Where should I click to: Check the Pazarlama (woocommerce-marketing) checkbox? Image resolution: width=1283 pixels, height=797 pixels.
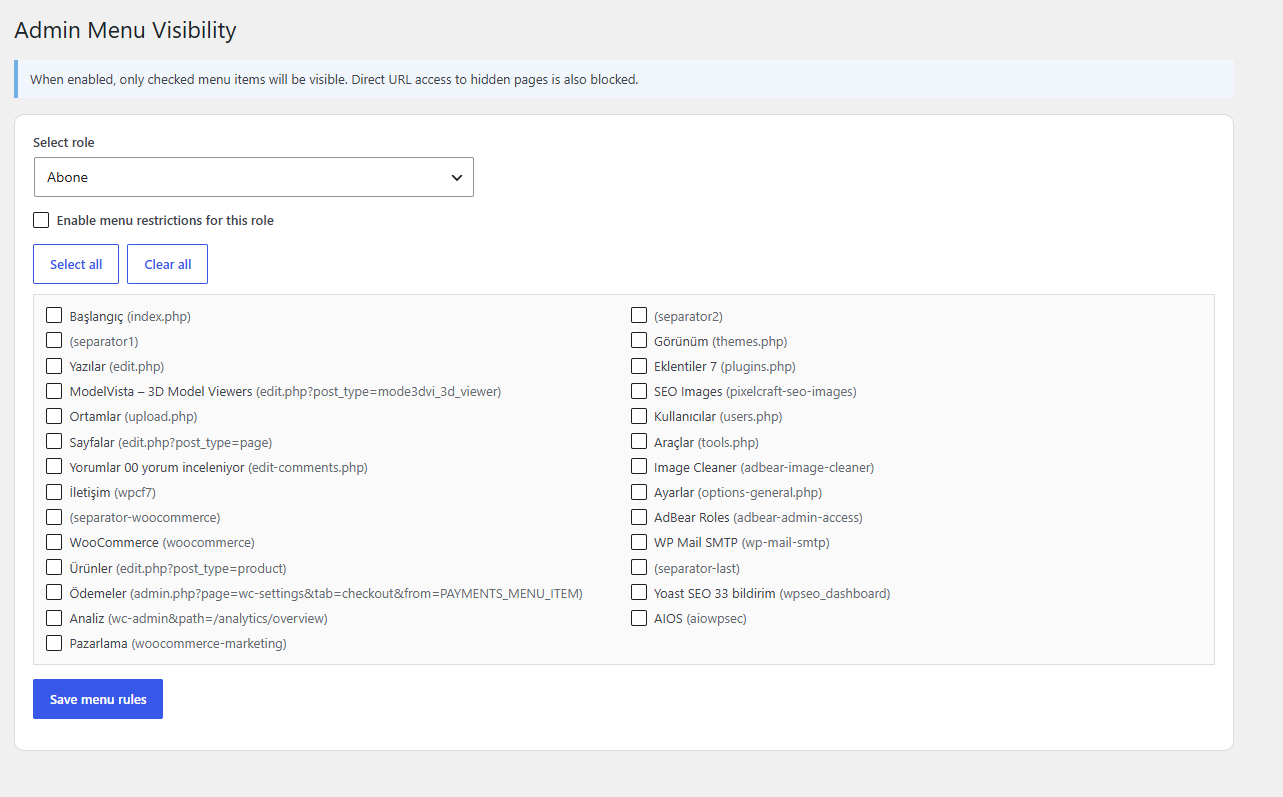54,643
